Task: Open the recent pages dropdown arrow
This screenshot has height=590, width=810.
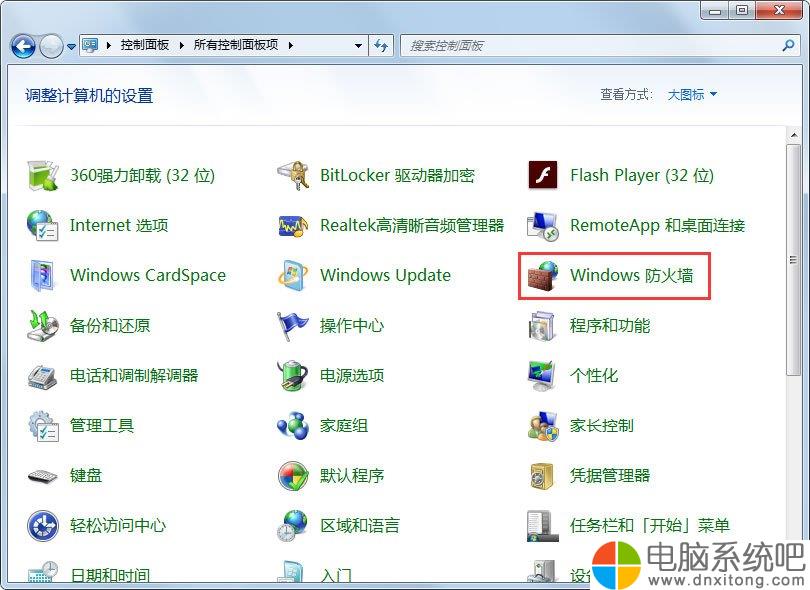Action: point(72,46)
